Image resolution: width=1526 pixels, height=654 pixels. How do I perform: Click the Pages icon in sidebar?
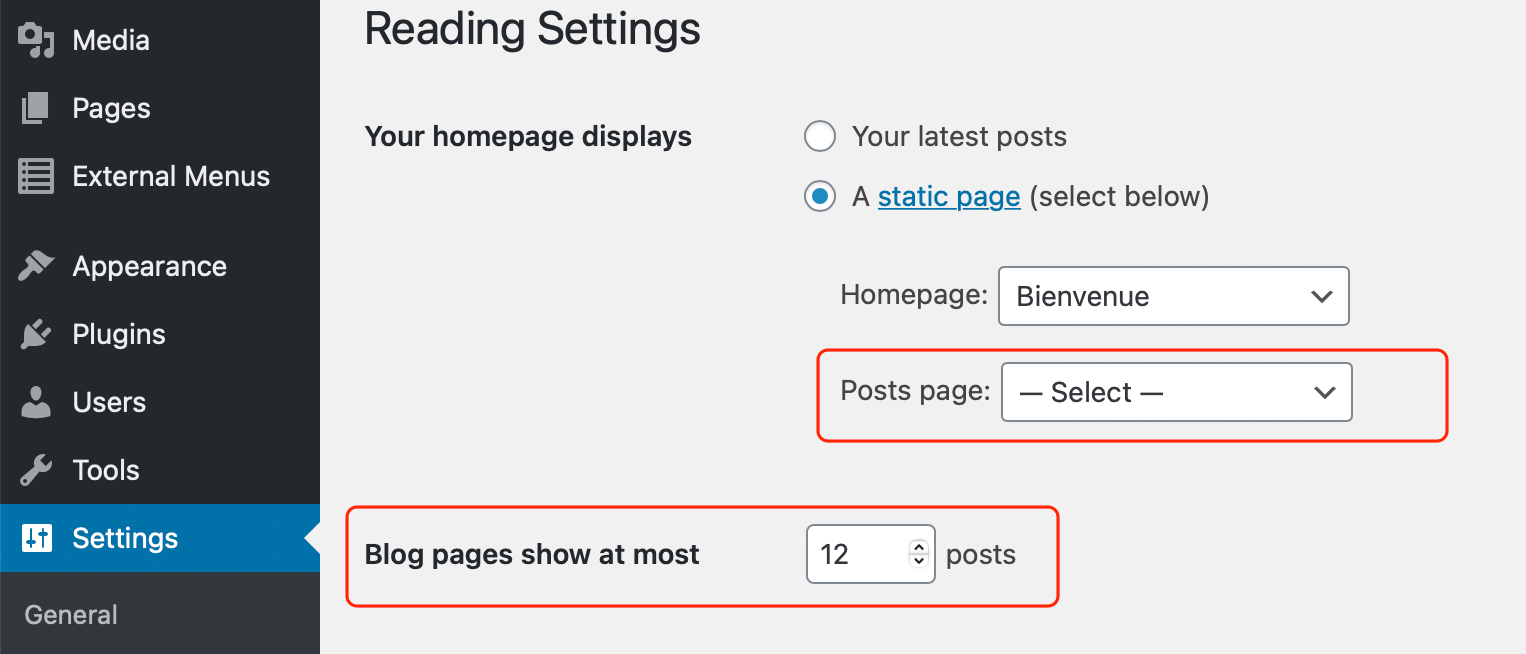coord(36,108)
